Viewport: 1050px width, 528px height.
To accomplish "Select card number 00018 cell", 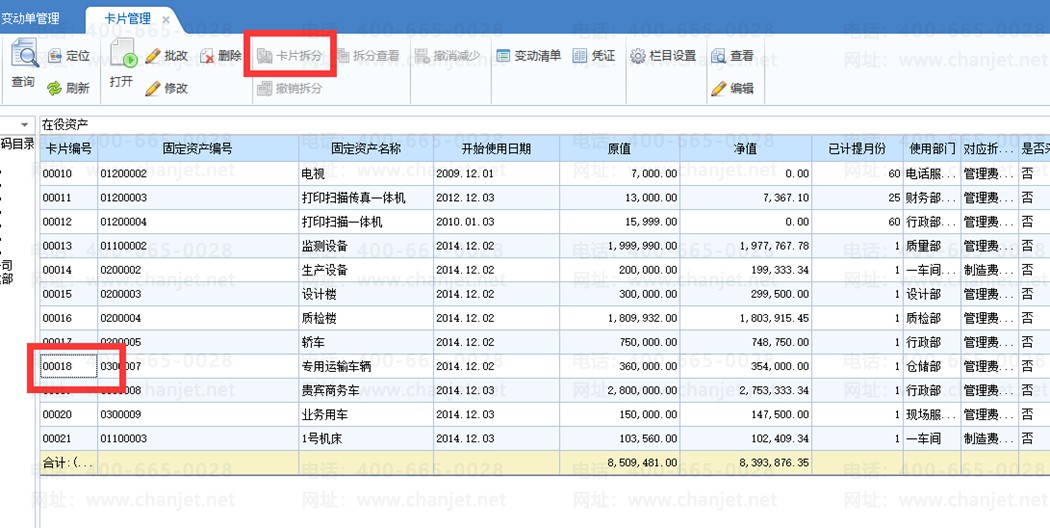I will click(69, 367).
